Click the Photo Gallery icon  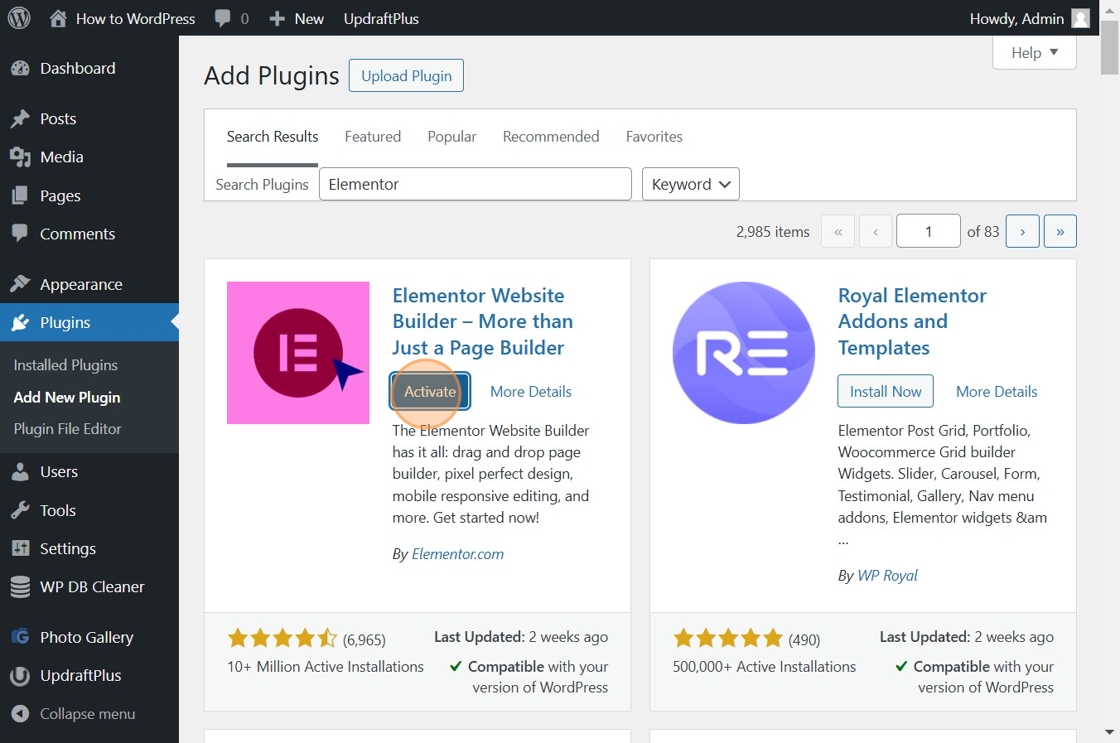[20, 636]
